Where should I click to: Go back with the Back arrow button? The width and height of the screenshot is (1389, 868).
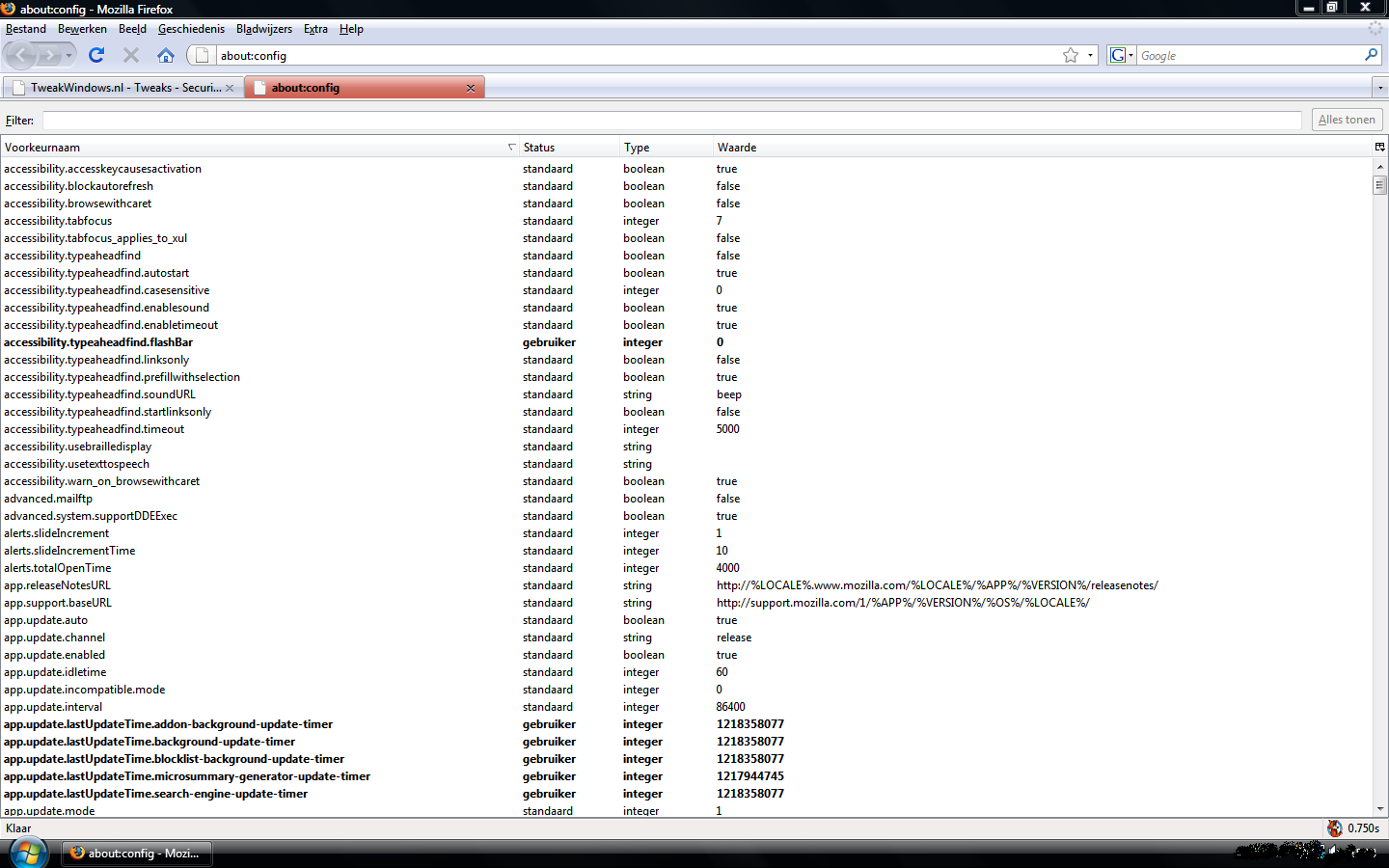tap(21, 55)
